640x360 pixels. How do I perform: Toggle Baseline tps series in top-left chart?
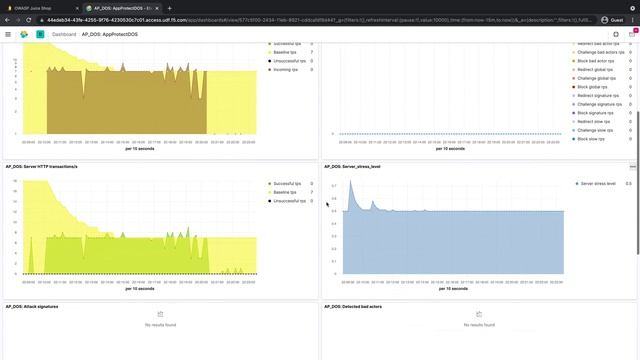point(284,52)
